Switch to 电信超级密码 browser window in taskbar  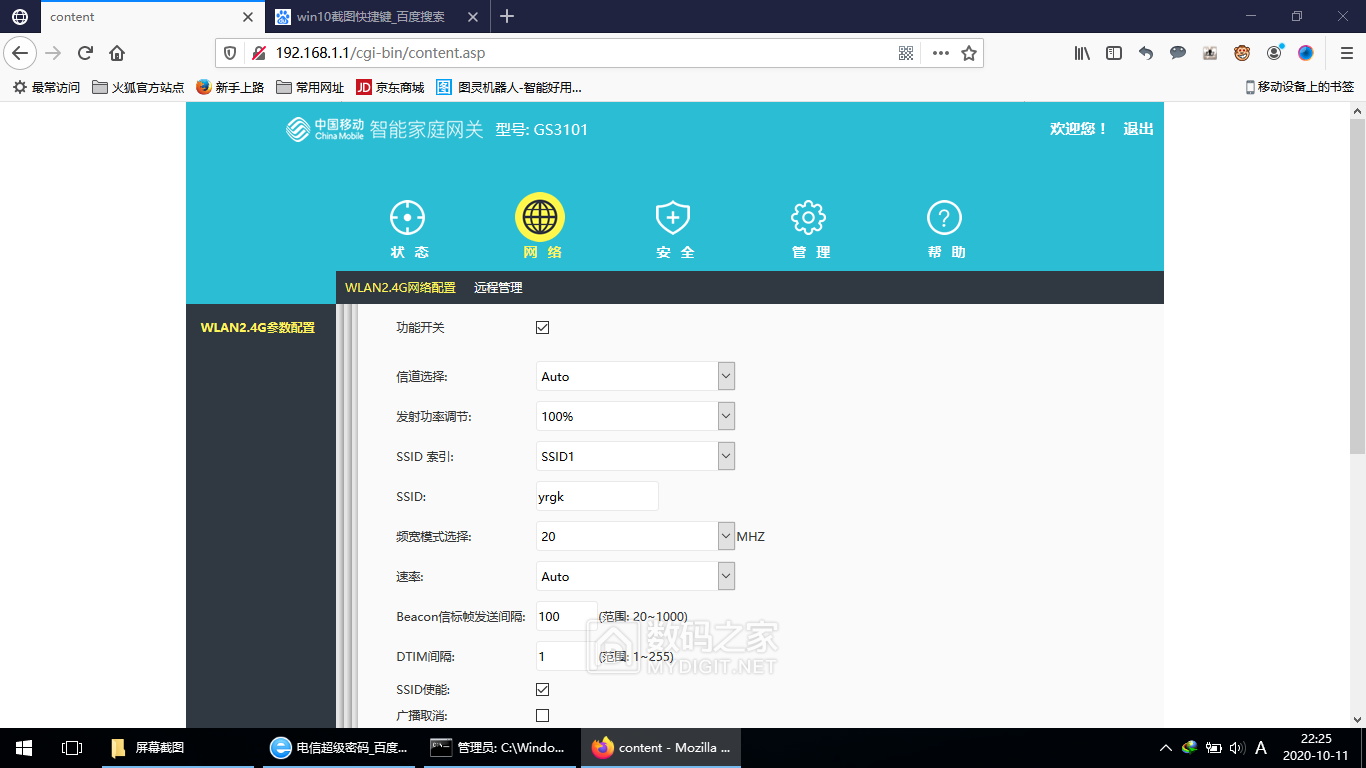[x=341, y=747]
